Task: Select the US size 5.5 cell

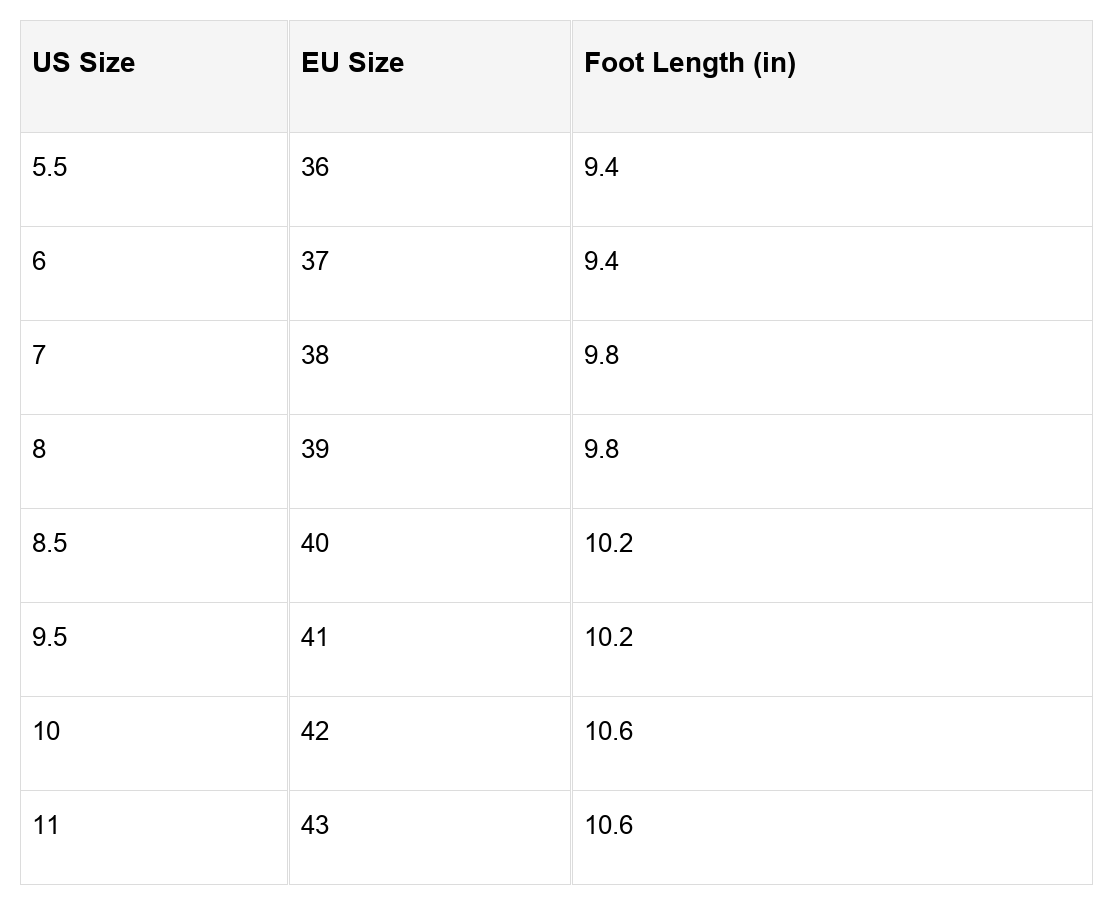Action: point(154,180)
